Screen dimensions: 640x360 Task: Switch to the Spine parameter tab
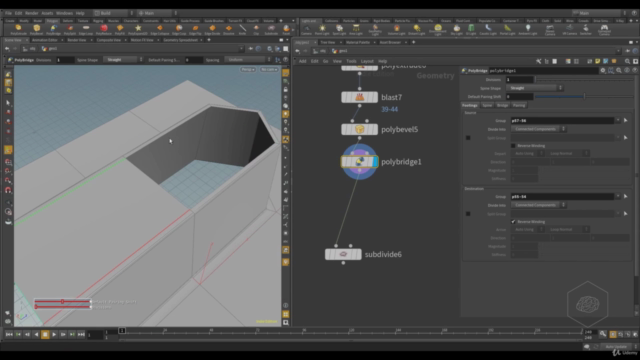(487, 105)
